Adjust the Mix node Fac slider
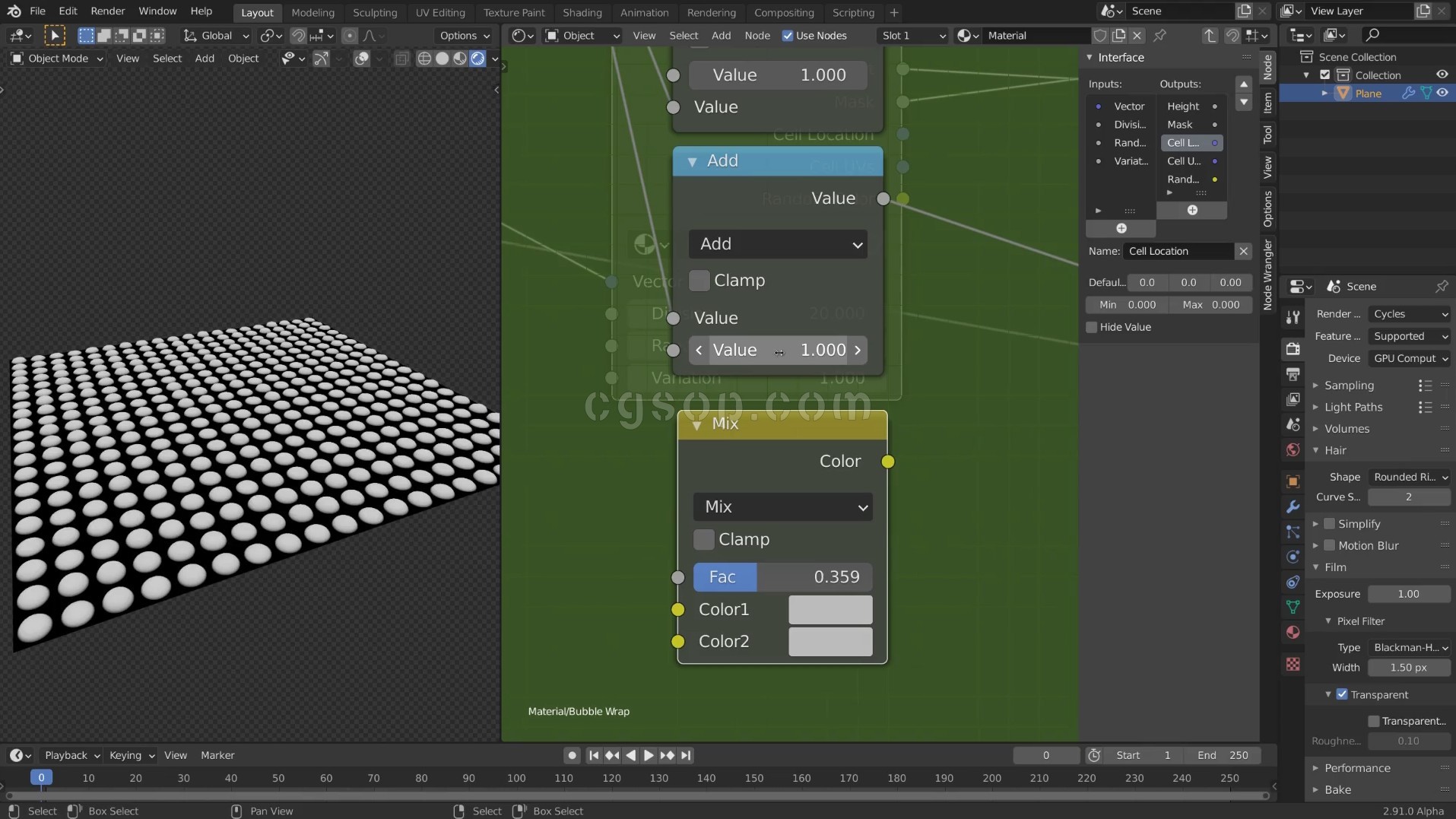This screenshot has height=819, width=1456. pos(782,577)
